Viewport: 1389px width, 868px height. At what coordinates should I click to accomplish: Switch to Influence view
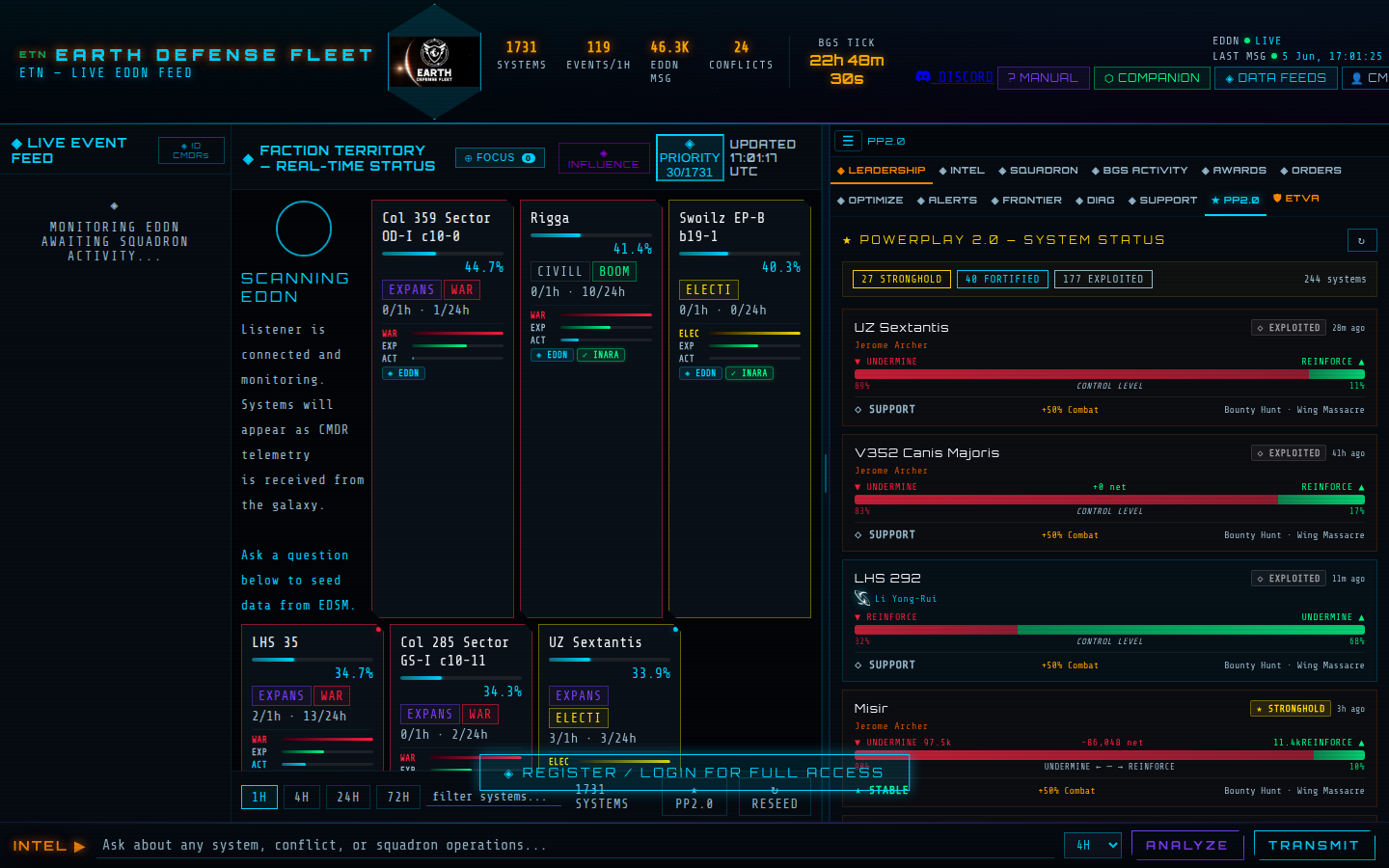point(603,158)
